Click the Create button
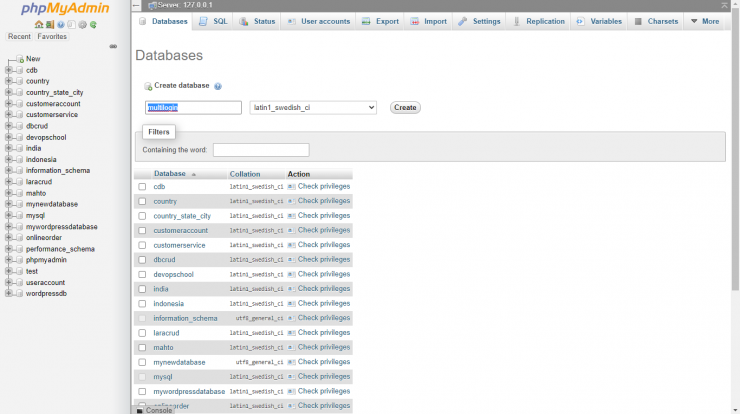Image resolution: width=740 pixels, height=414 pixels. click(405, 108)
